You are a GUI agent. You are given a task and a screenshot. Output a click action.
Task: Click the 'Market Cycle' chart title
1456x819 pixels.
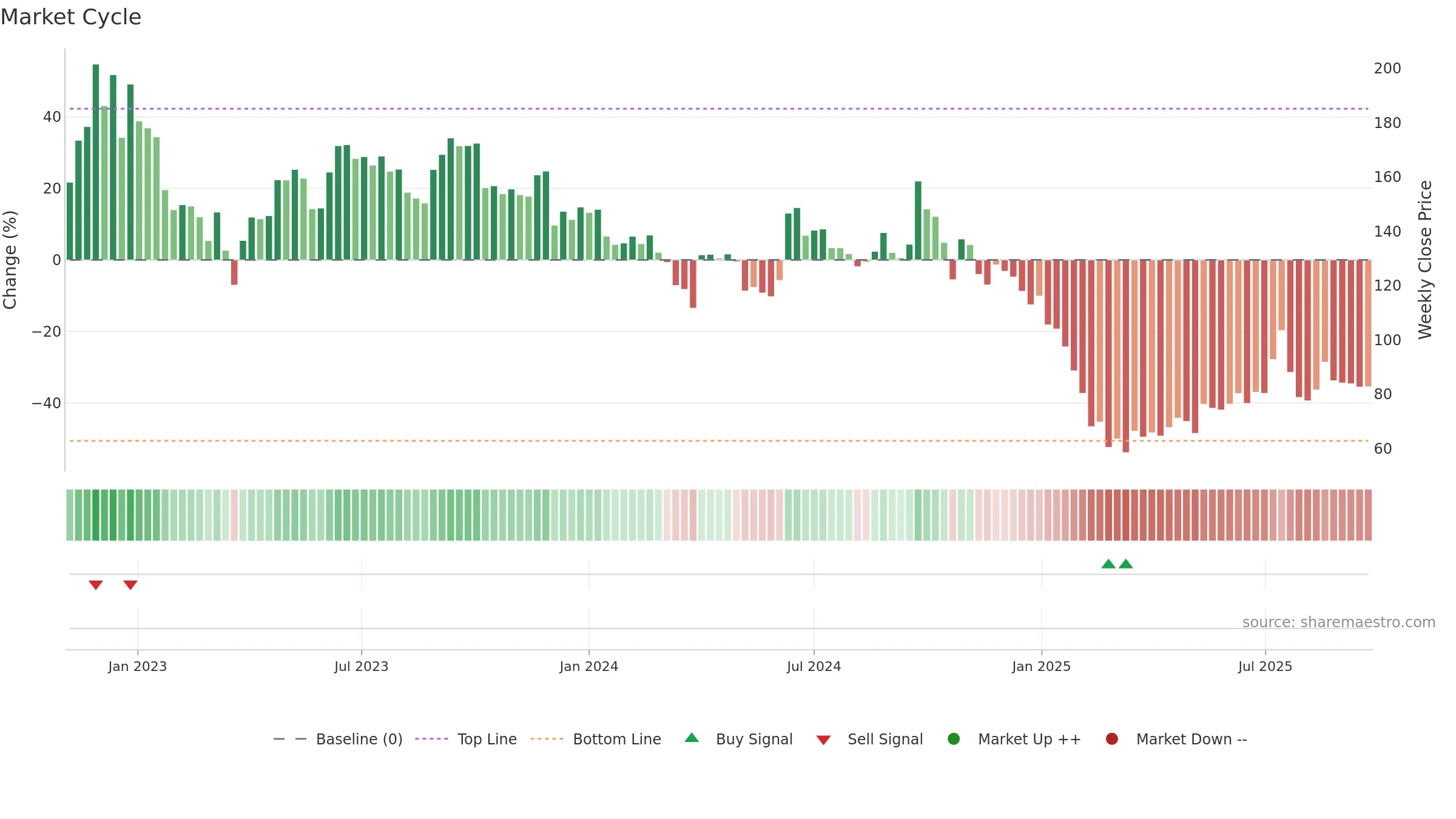[x=71, y=17]
